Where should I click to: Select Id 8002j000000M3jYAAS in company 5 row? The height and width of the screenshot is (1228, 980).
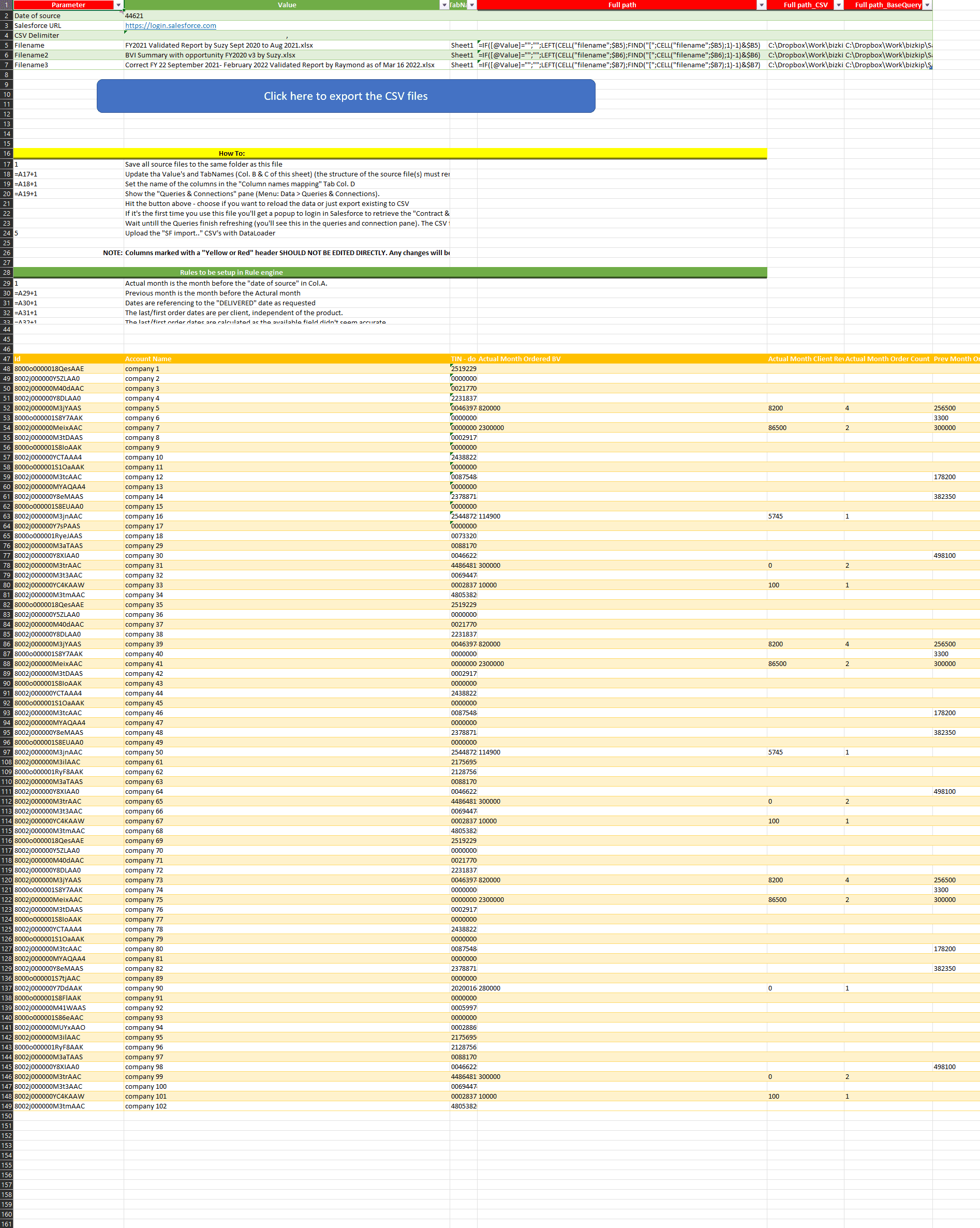coord(68,408)
